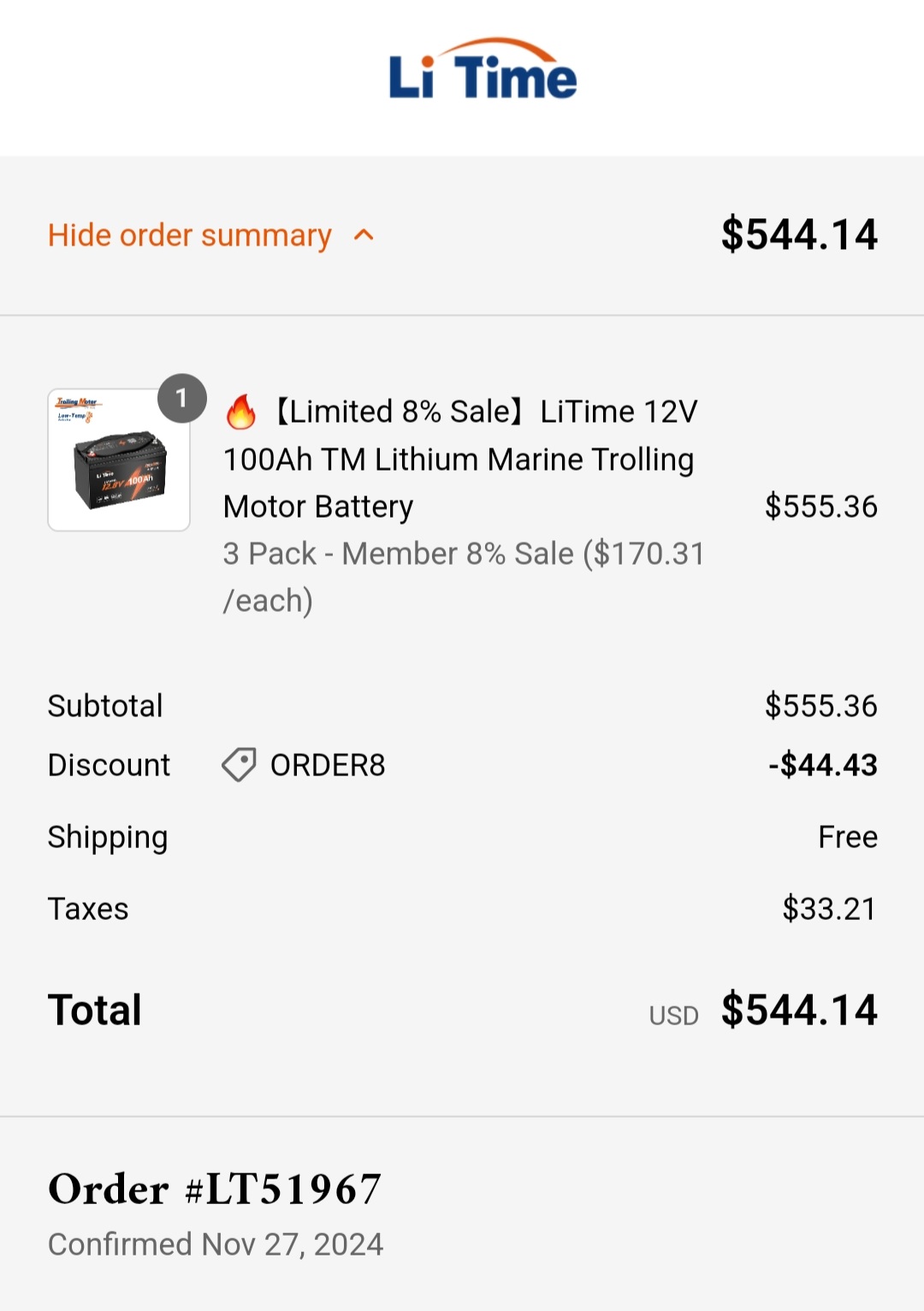Image resolution: width=924 pixels, height=1311 pixels.
Task: Click the LiTime 12V 100Ah product title
Action: [462, 459]
